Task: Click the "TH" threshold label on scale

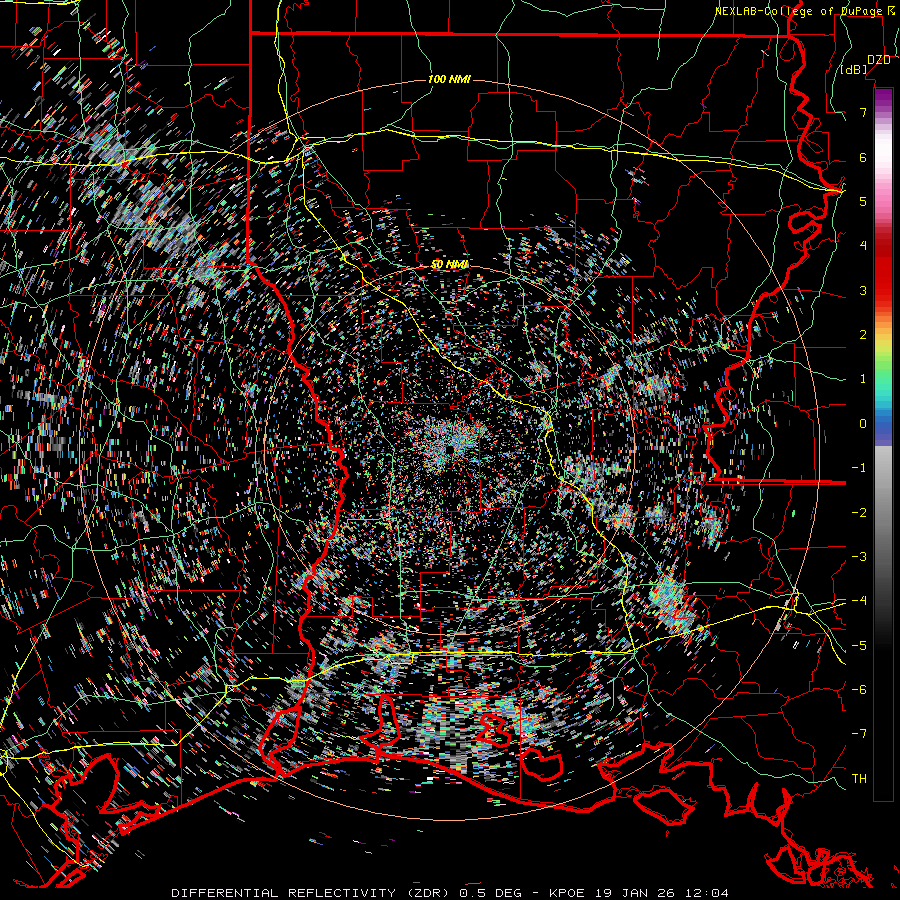Action: coord(859,779)
